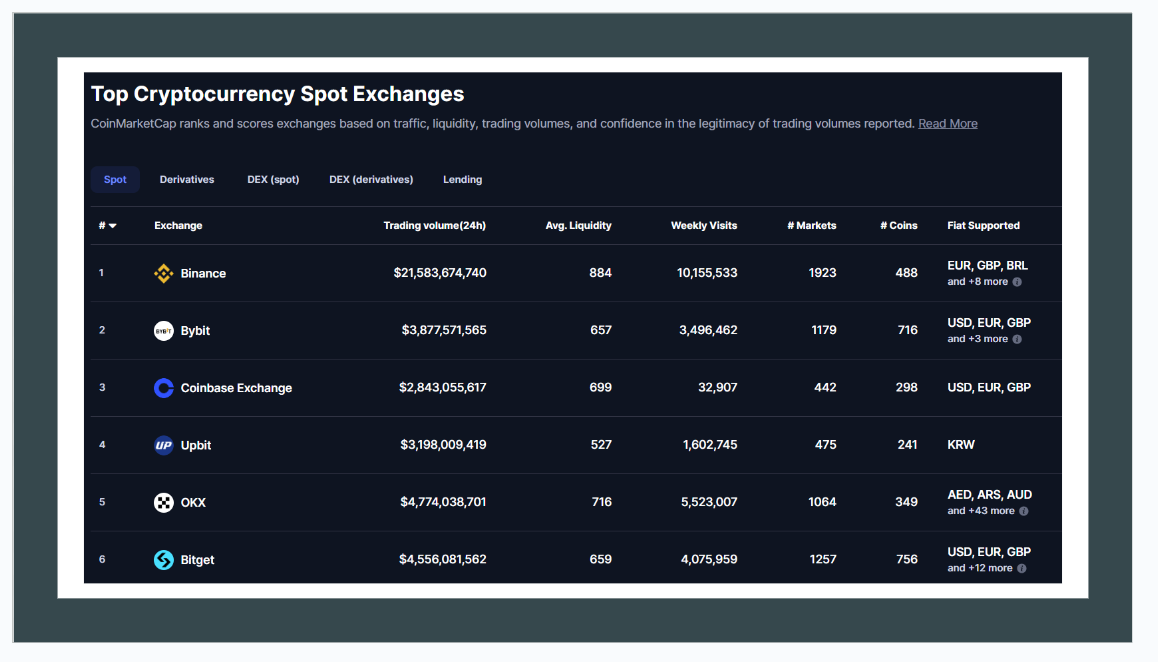This screenshot has height=662, width=1158.
Task: Click Coinbase coins count 298
Action: 906,387
